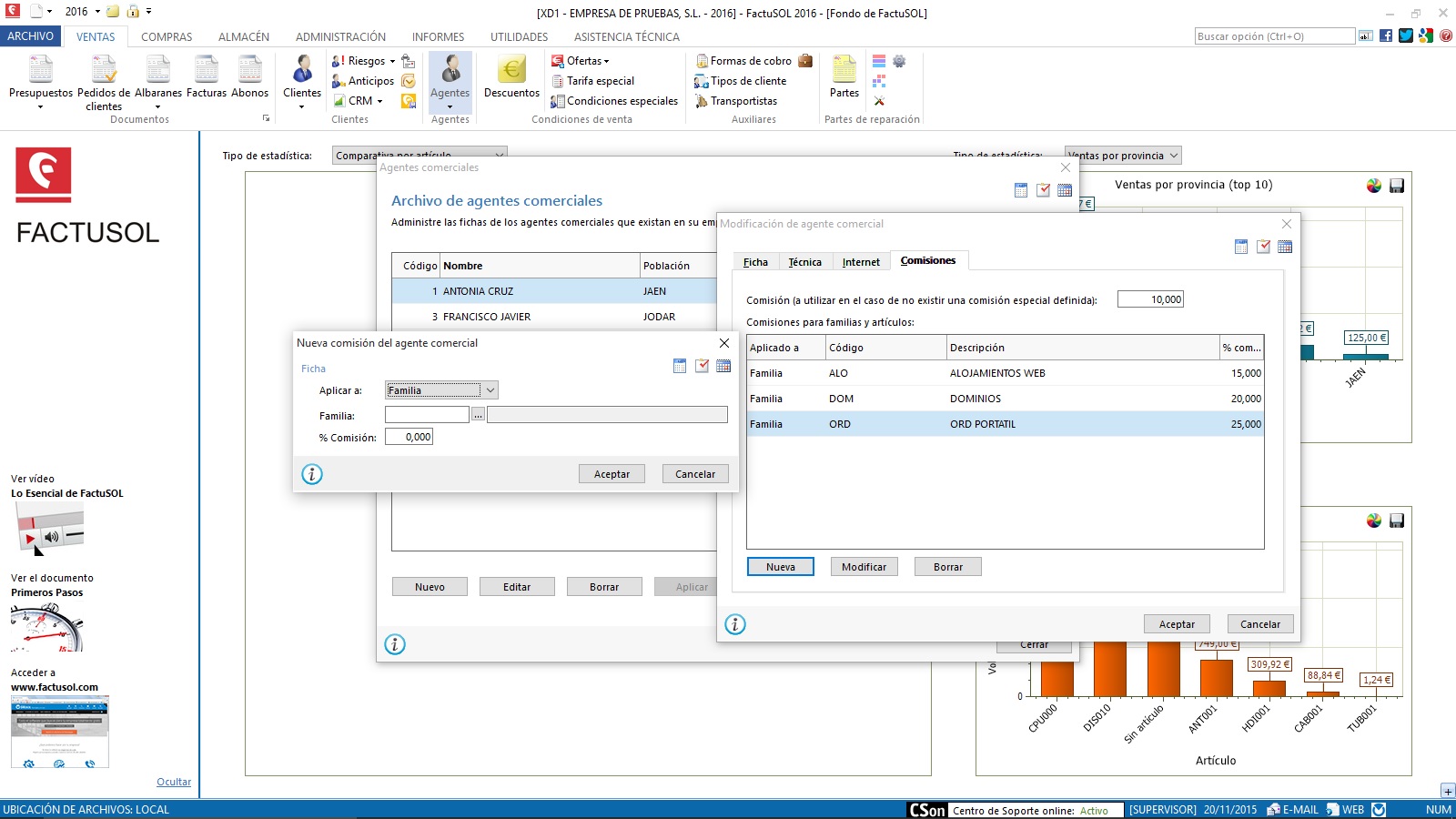The height and width of the screenshot is (819, 1456).
Task: Click the Familia browse button with ellipsis
Action: click(478, 415)
